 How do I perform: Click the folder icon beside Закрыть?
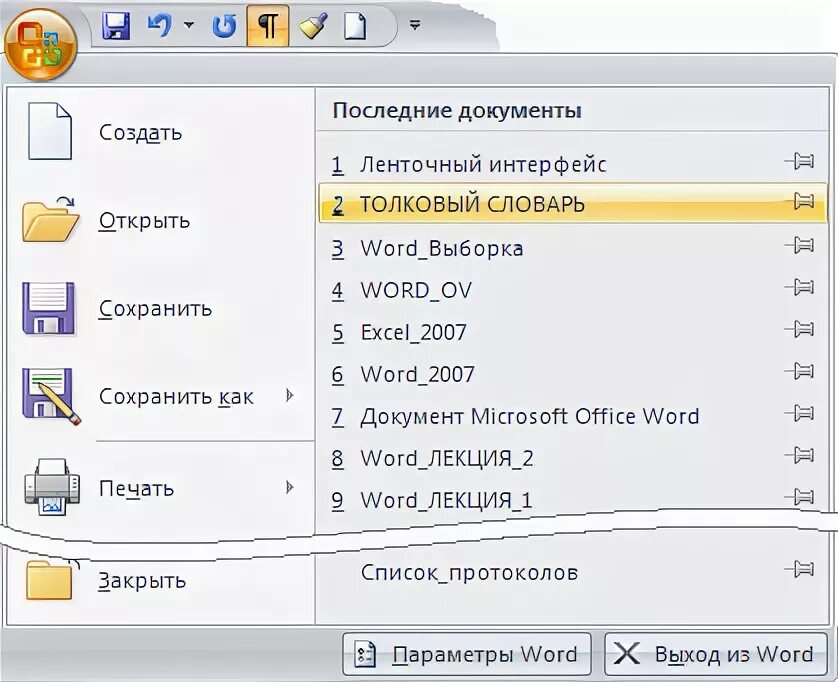[x=50, y=579]
